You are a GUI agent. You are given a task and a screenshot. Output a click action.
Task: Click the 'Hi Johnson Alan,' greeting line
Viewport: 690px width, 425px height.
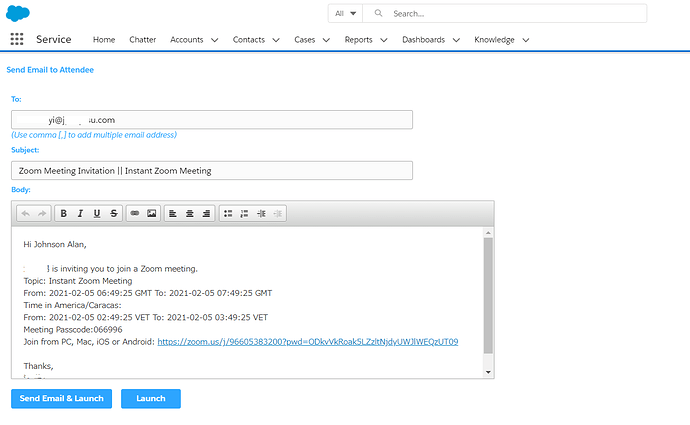point(55,244)
